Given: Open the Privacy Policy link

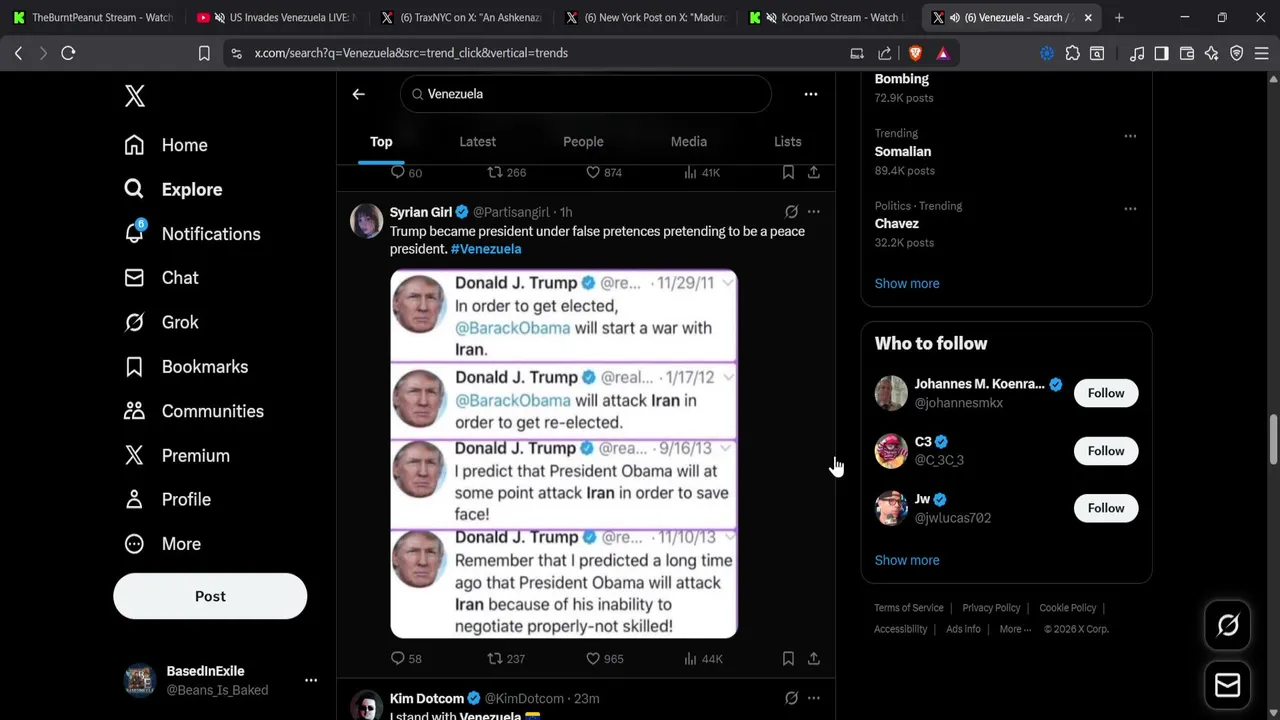Looking at the screenshot, I should (x=991, y=608).
